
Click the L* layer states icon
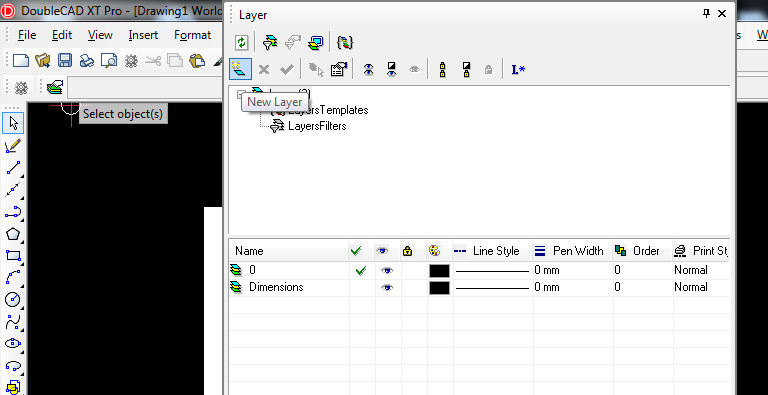click(x=518, y=70)
